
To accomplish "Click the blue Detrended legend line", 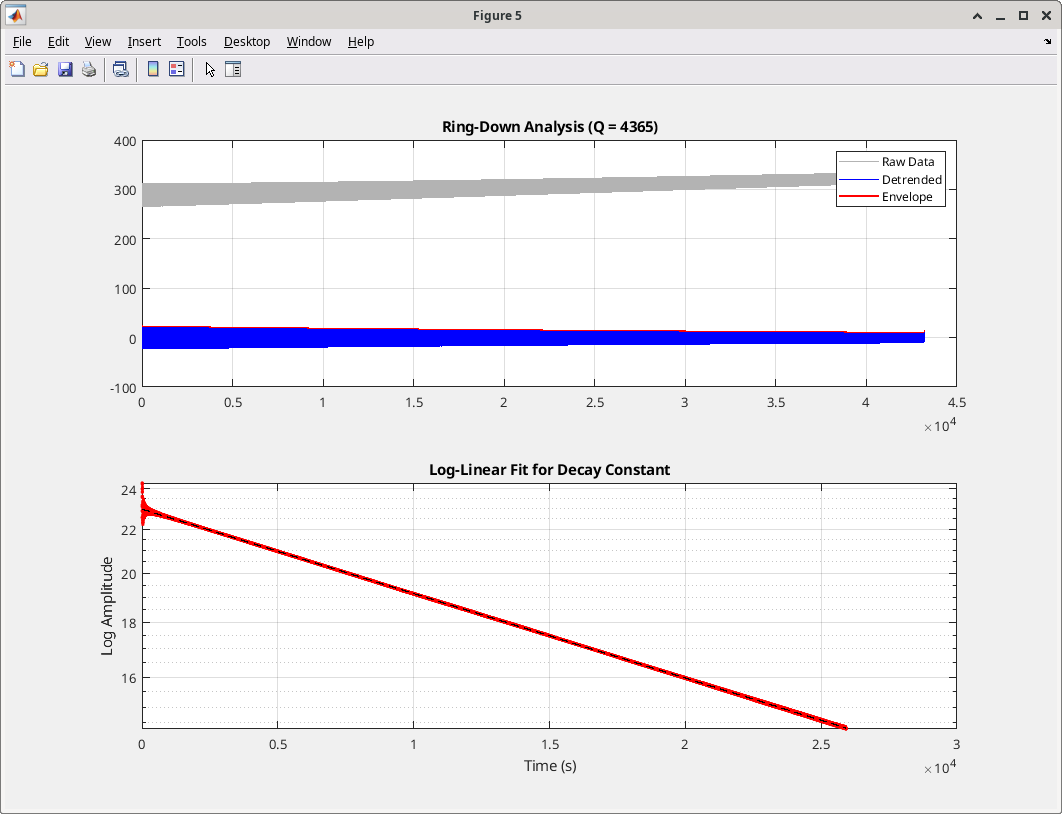I will click(x=858, y=179).
